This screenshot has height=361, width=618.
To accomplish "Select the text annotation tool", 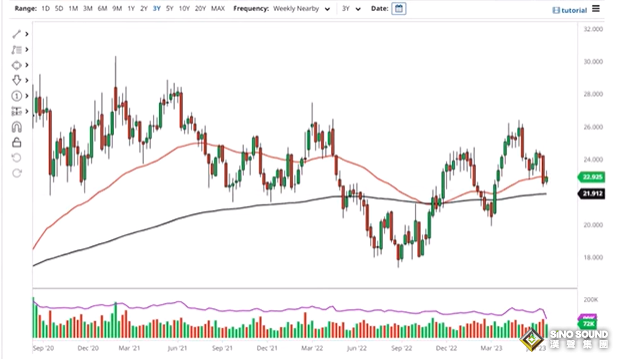I will coord(16,50).
